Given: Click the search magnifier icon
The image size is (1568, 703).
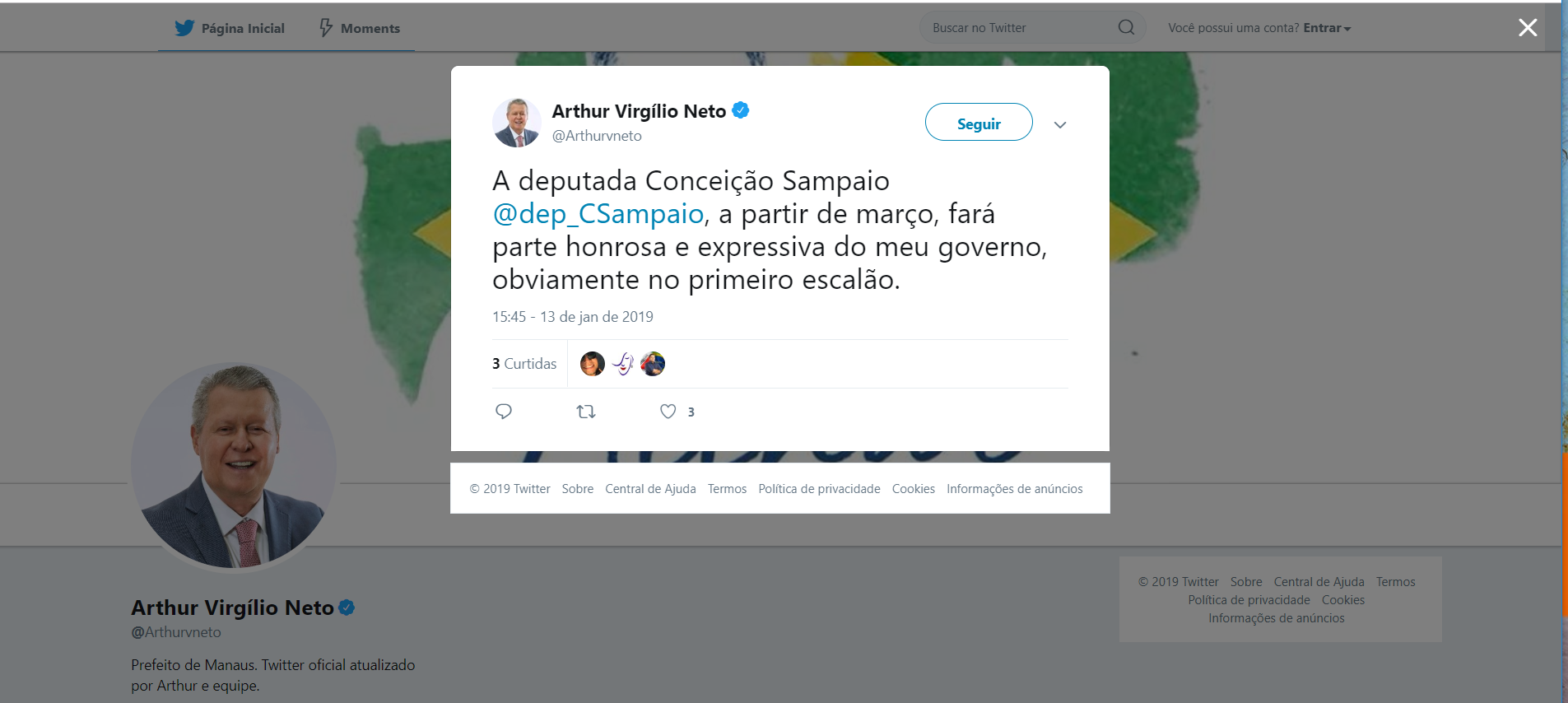Looking at the screenshot, I should (1126, 28).
